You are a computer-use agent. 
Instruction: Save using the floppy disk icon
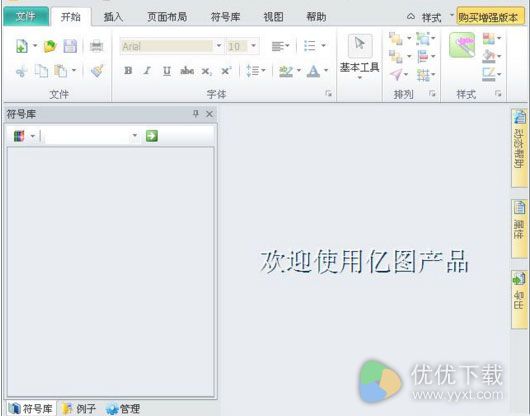(x=70, y=46)
